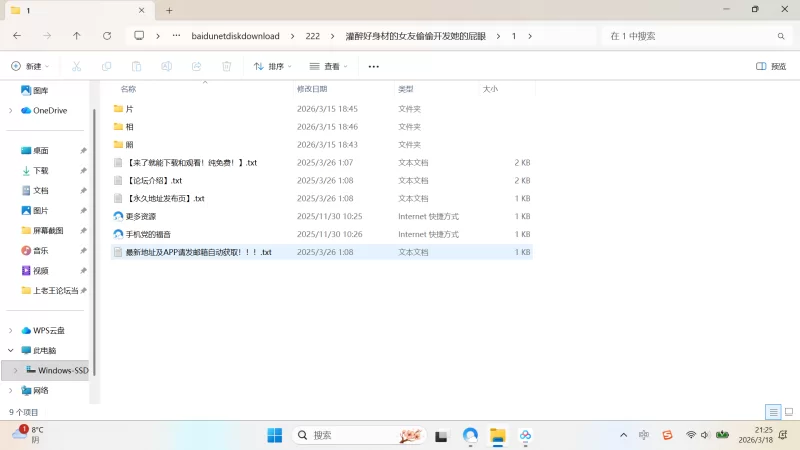Click the Cut scissors icon in toolbar
The width and height of the screenshot is (800, 450).
click(x=76, y=66)
